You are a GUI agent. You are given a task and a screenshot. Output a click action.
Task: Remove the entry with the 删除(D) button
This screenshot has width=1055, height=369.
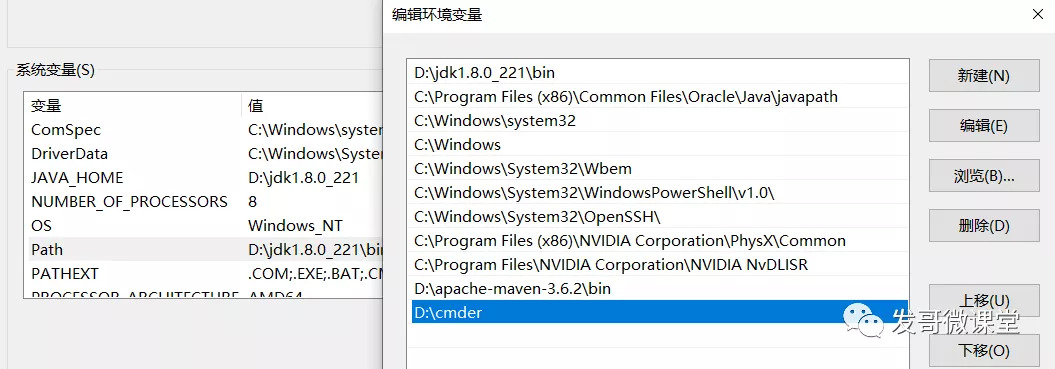[983, 226]
